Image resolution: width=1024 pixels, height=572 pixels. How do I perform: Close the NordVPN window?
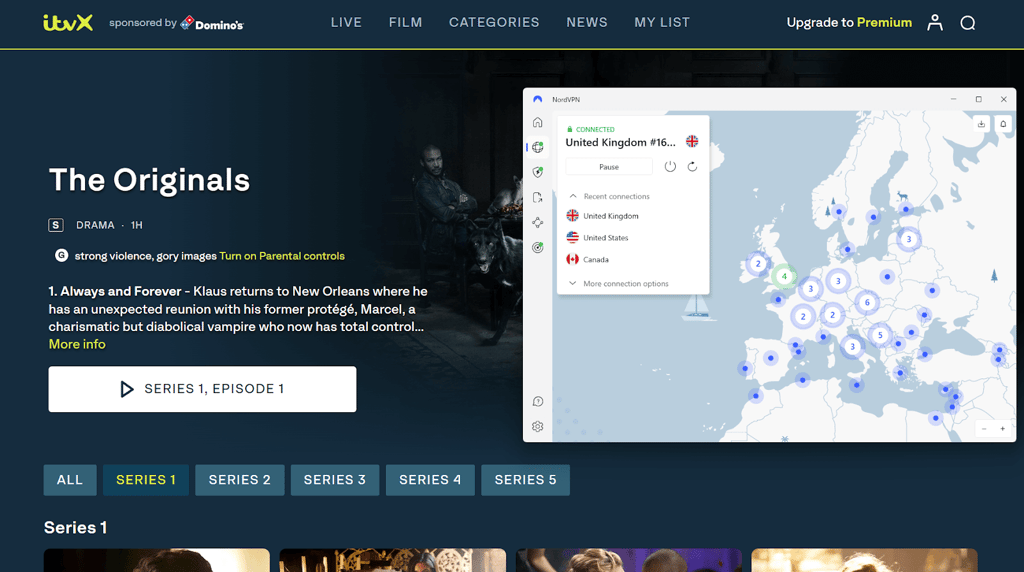[x=1004, y=99]
